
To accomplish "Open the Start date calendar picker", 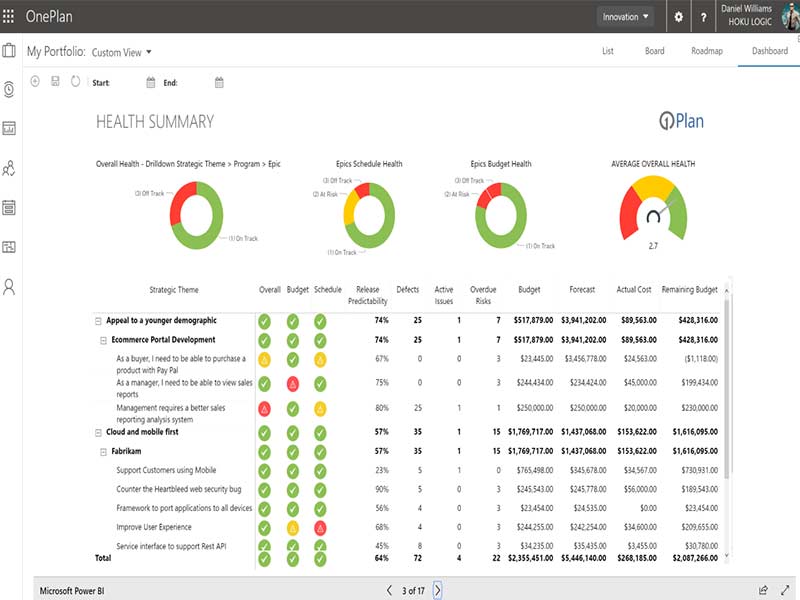I will click(x=151, y=83).
